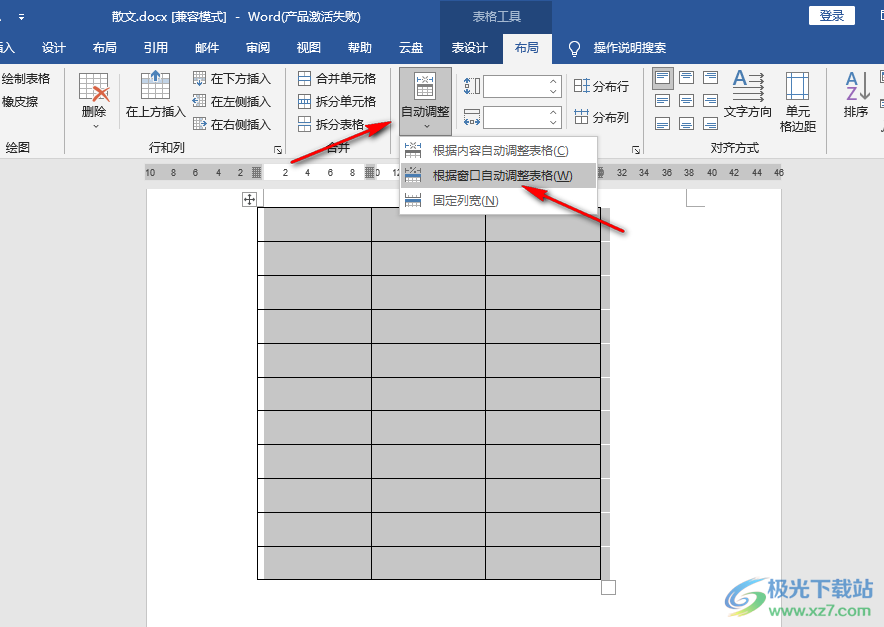Screen dimensions: 884x627
Task: Increase row height with the up stepper
Action: 551,80
